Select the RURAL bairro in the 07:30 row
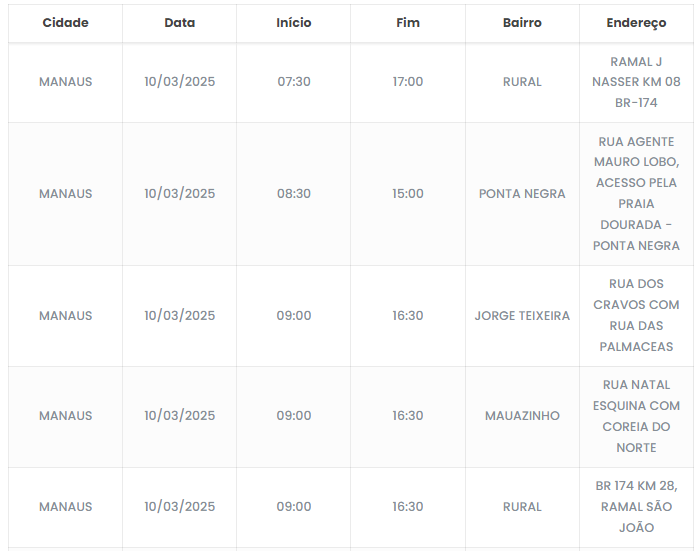The width and height of the screenshot is (696, 551). (x=522, y=82)
